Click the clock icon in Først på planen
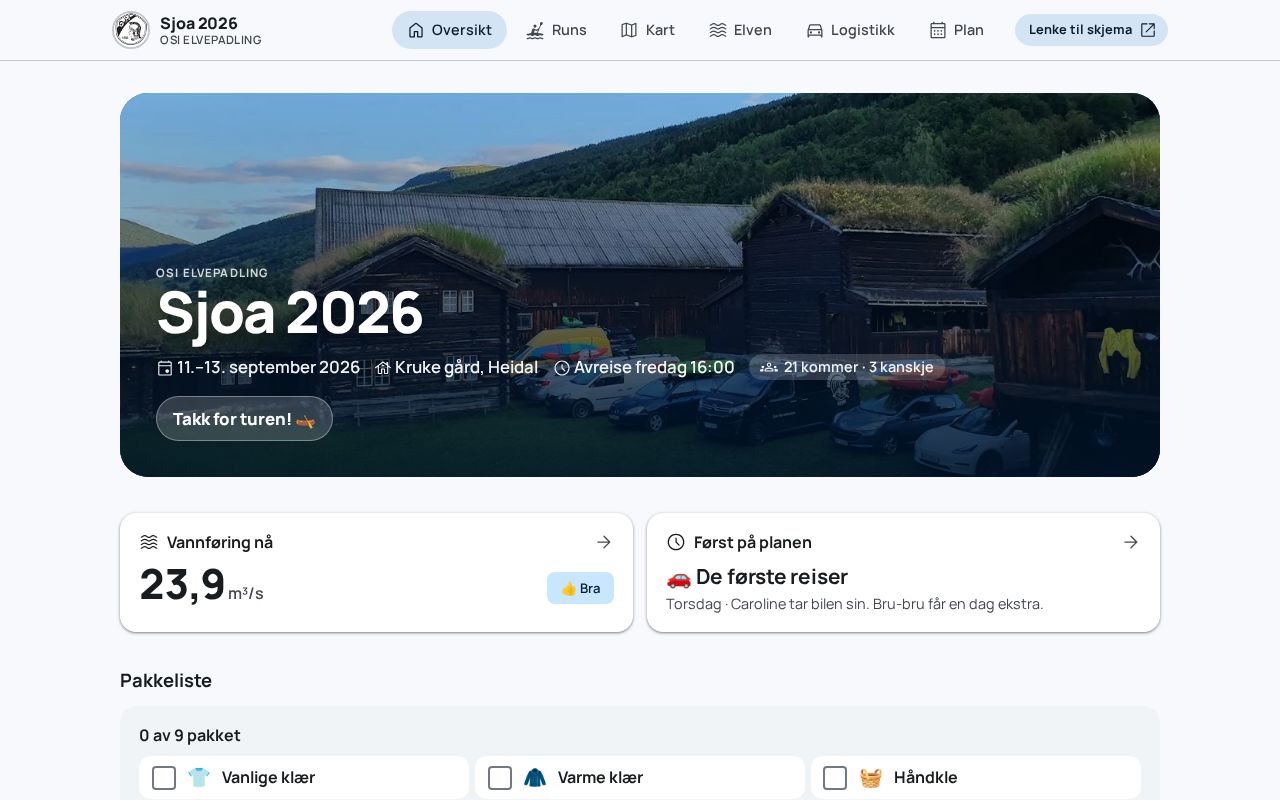The height and width of the screenshot is (800, 1280). [x=676, y=542]
